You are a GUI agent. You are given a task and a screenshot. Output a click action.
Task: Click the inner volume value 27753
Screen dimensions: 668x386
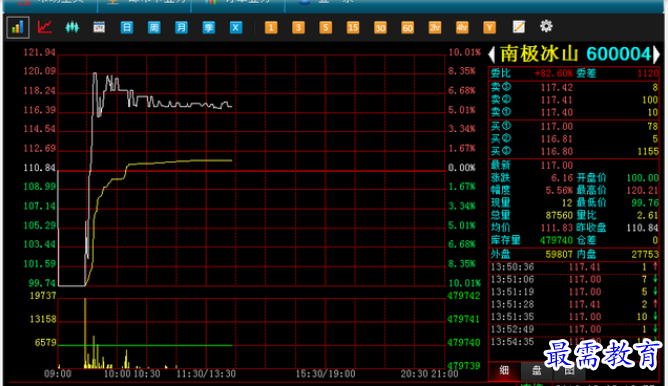[x=645, y=254]
